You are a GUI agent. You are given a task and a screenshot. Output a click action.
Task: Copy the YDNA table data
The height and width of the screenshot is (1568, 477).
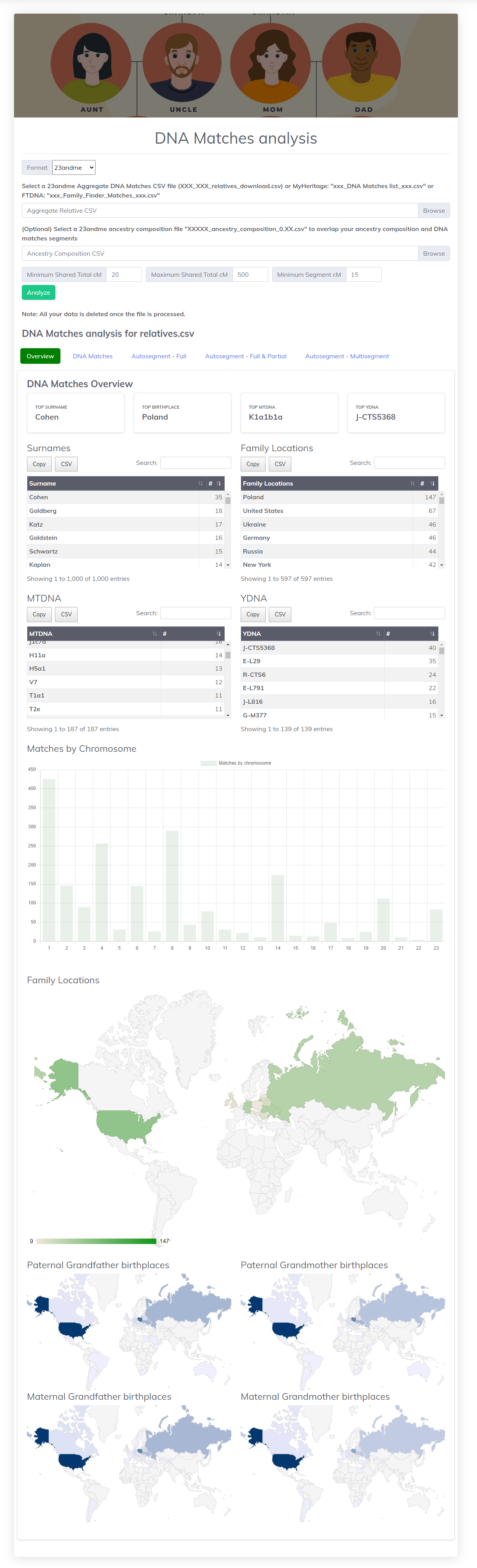pyautogui.click(x=253, y=614)
